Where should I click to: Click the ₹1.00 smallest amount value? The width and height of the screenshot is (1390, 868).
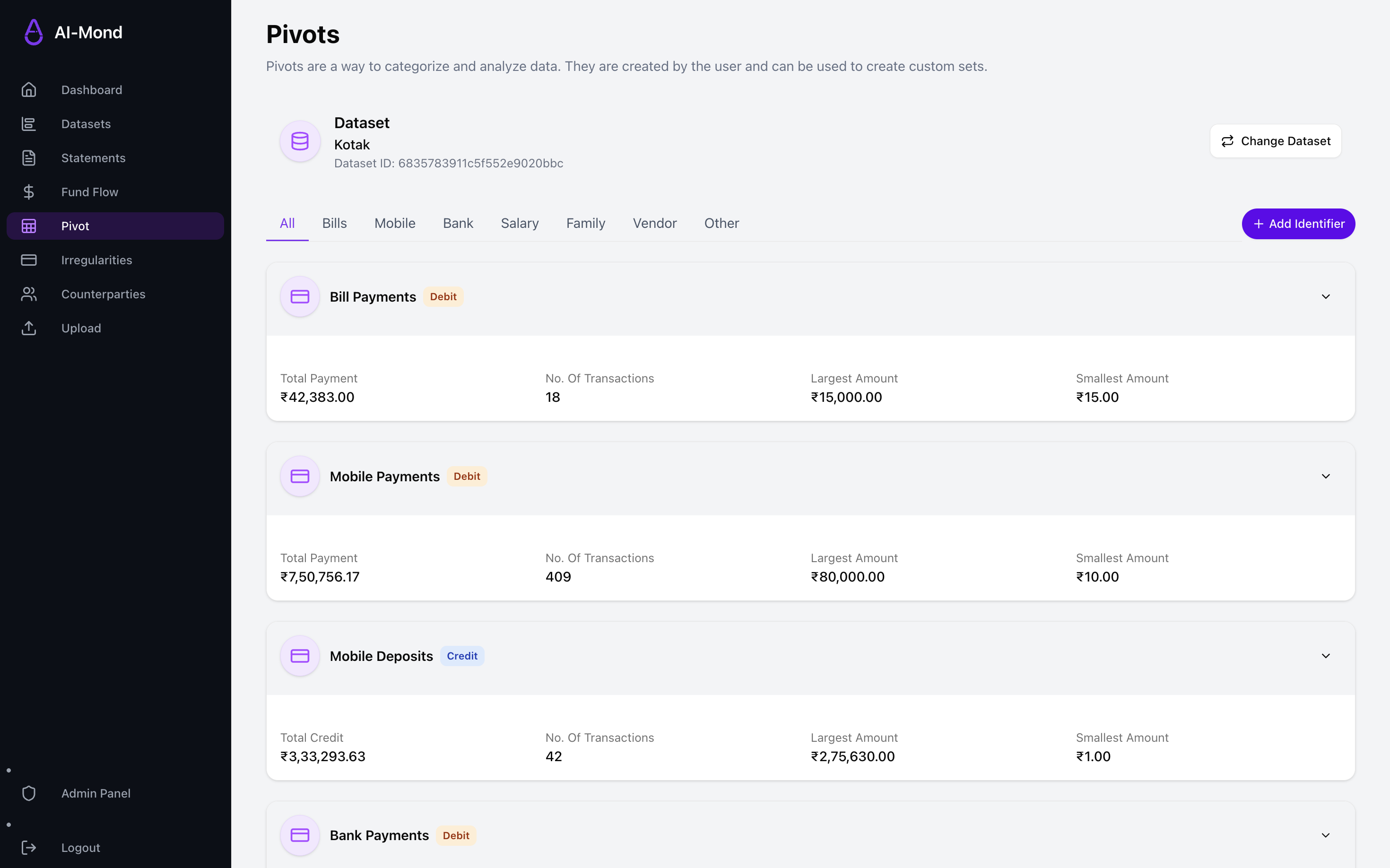point(1093,756)
